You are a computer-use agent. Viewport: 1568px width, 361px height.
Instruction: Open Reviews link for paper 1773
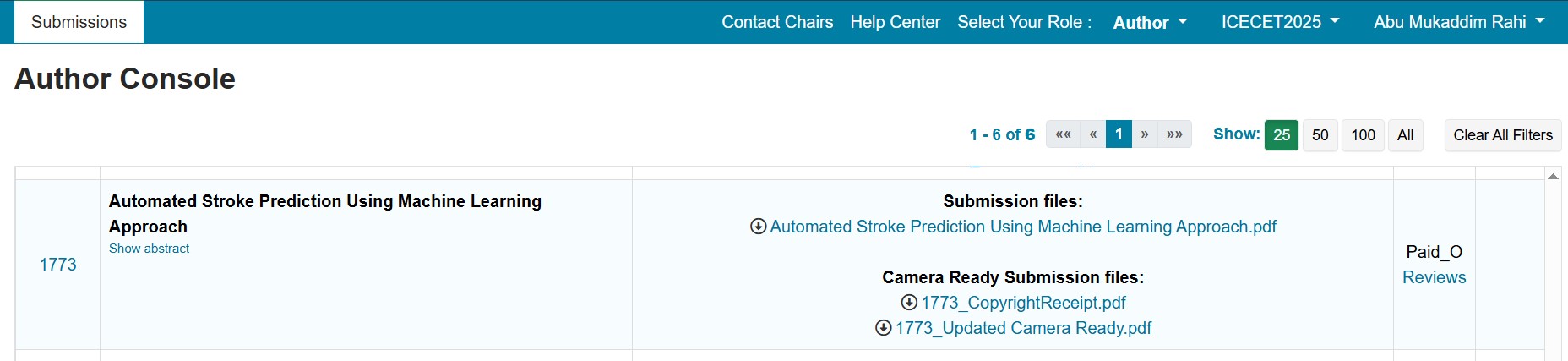[1434, 277]
